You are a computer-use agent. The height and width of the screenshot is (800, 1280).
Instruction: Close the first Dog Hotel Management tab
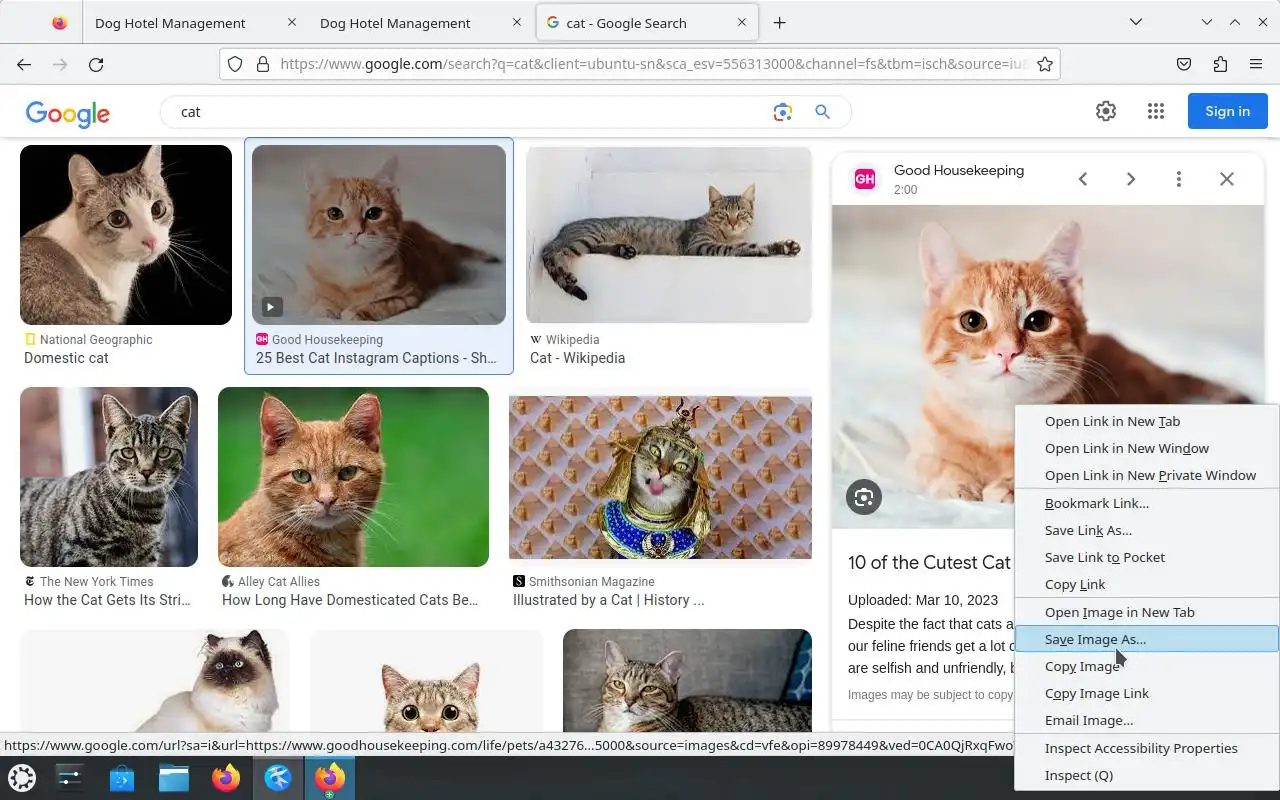[291, 22]
